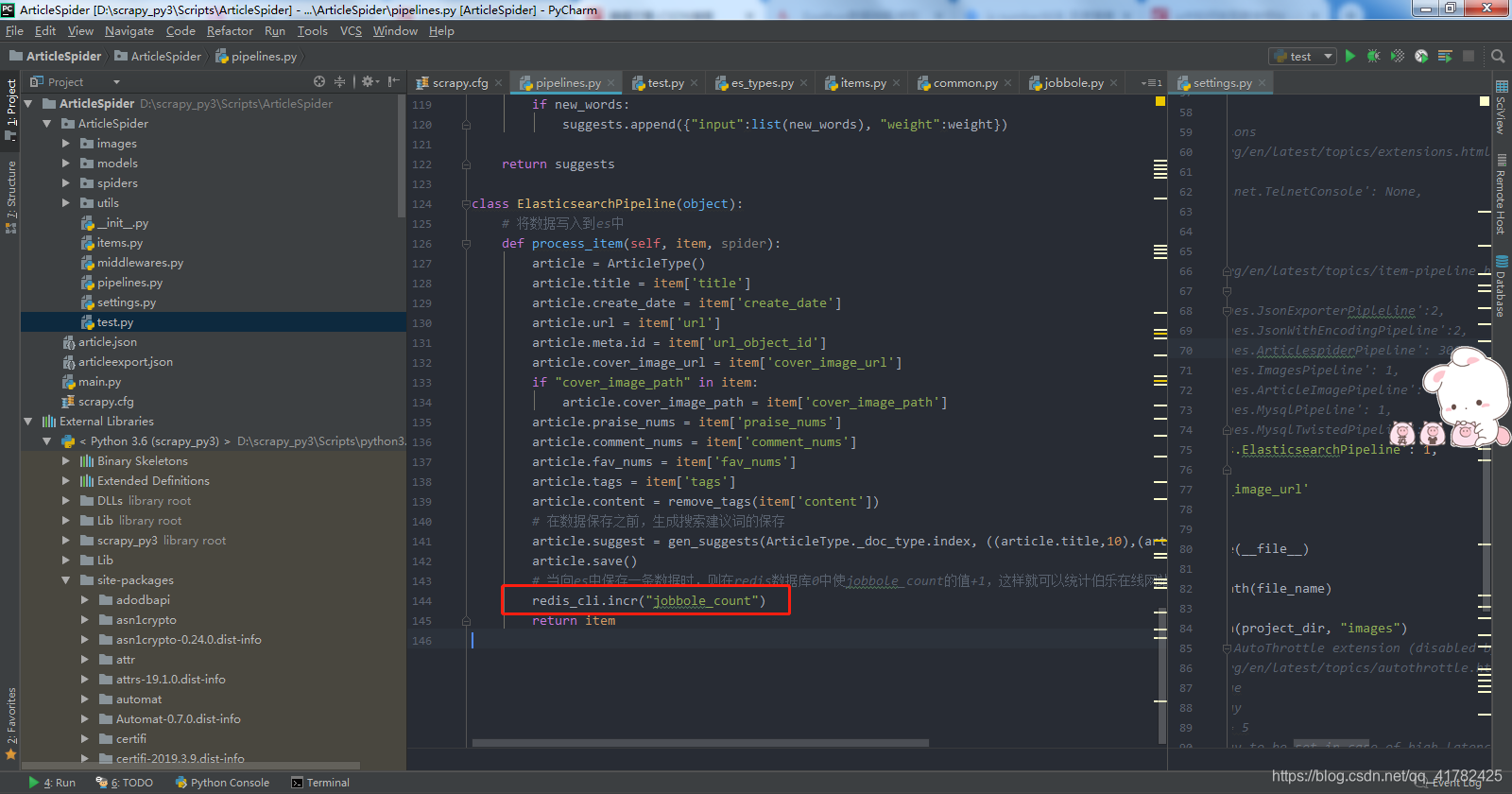This screenshot has width=1512, height=794.
Task: Close the settings.py tab
Action: [x=1263, y=83]
